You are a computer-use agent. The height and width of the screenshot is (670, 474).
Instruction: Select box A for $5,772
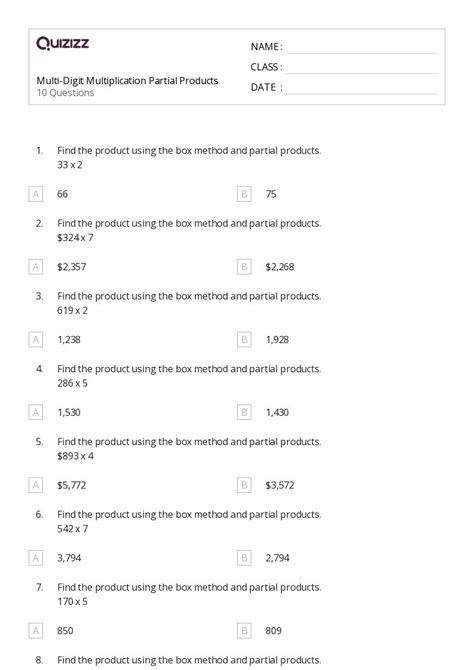(x=36, y=485)
